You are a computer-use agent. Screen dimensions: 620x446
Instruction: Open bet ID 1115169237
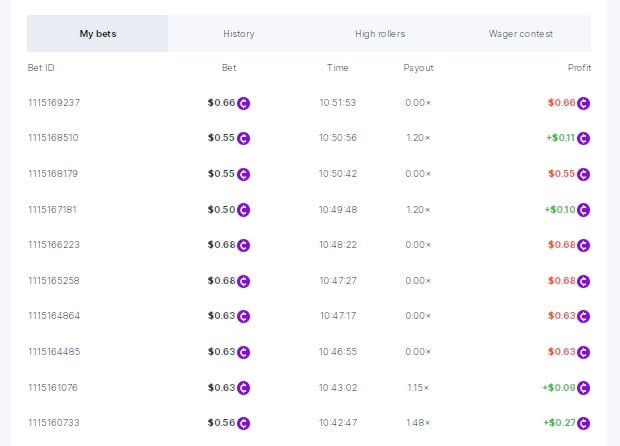point(53,103)
